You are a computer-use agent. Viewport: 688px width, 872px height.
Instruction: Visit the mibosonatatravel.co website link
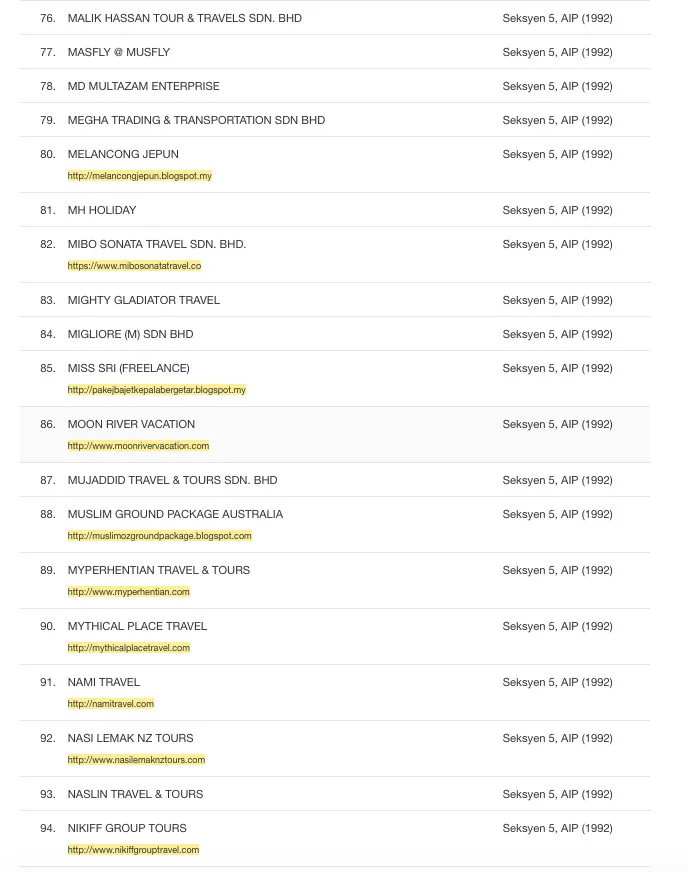[x=134, y=266]
